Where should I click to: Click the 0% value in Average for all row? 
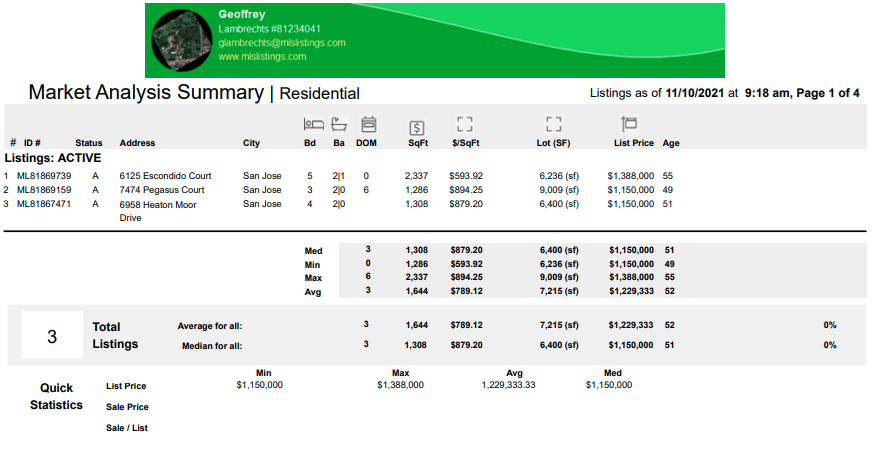pos(830,325)
